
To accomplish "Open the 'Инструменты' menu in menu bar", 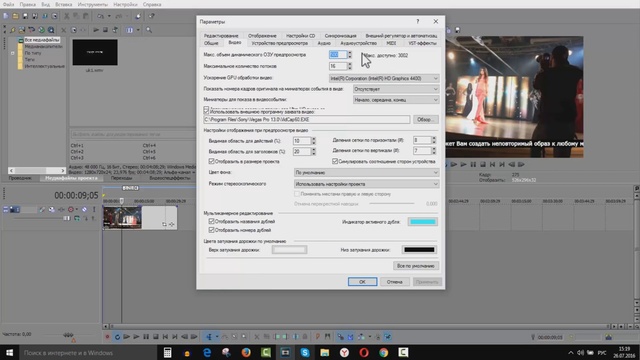I will pyautogui.click(x=93, y=4).
